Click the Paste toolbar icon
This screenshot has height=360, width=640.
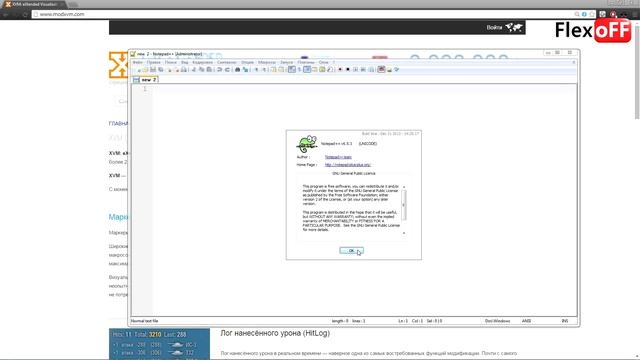[x=209, y=70]
